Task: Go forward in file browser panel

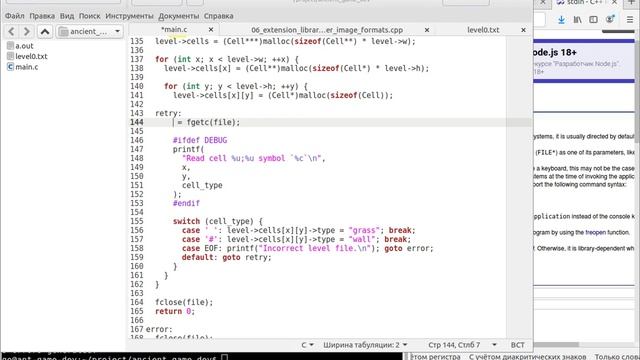Action: pyautogui.click(x=27, y=31)
